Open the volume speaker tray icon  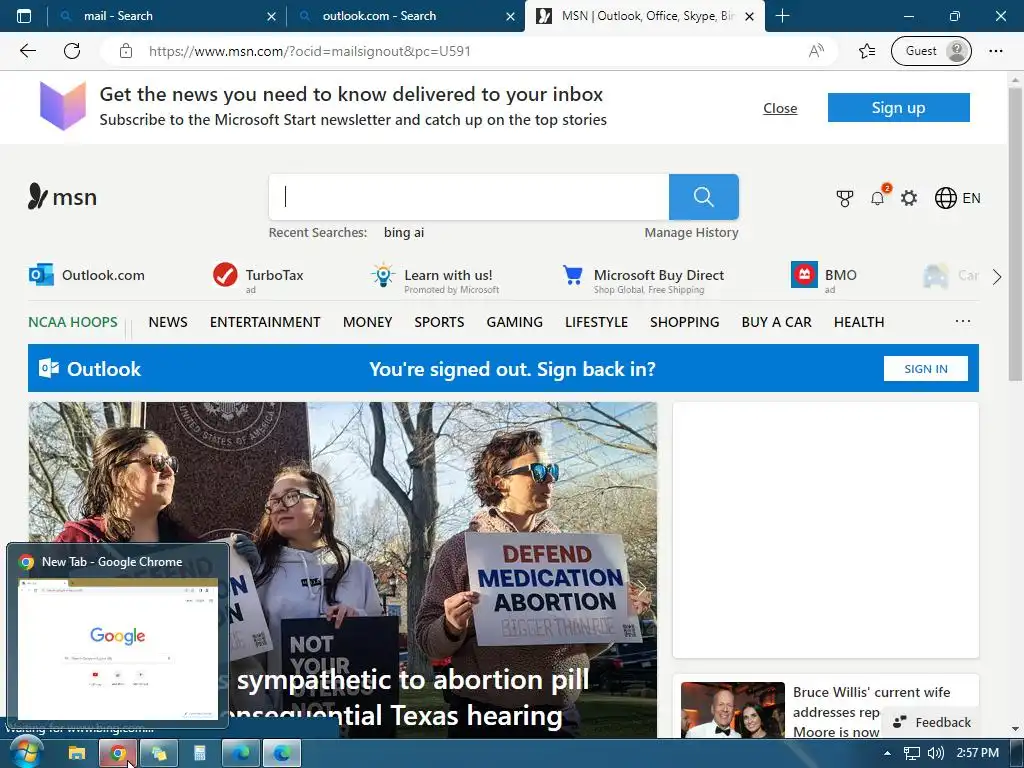(x=935, y=754)
